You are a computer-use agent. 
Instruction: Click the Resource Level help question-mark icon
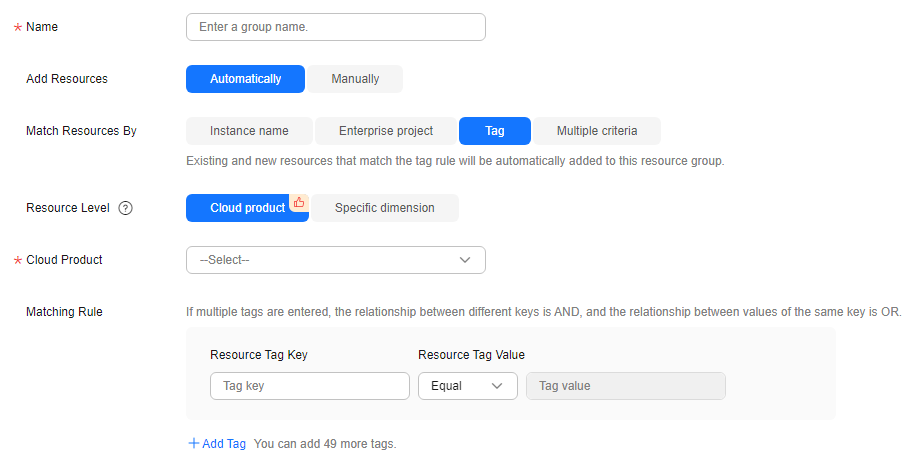(x=125, y=208)
